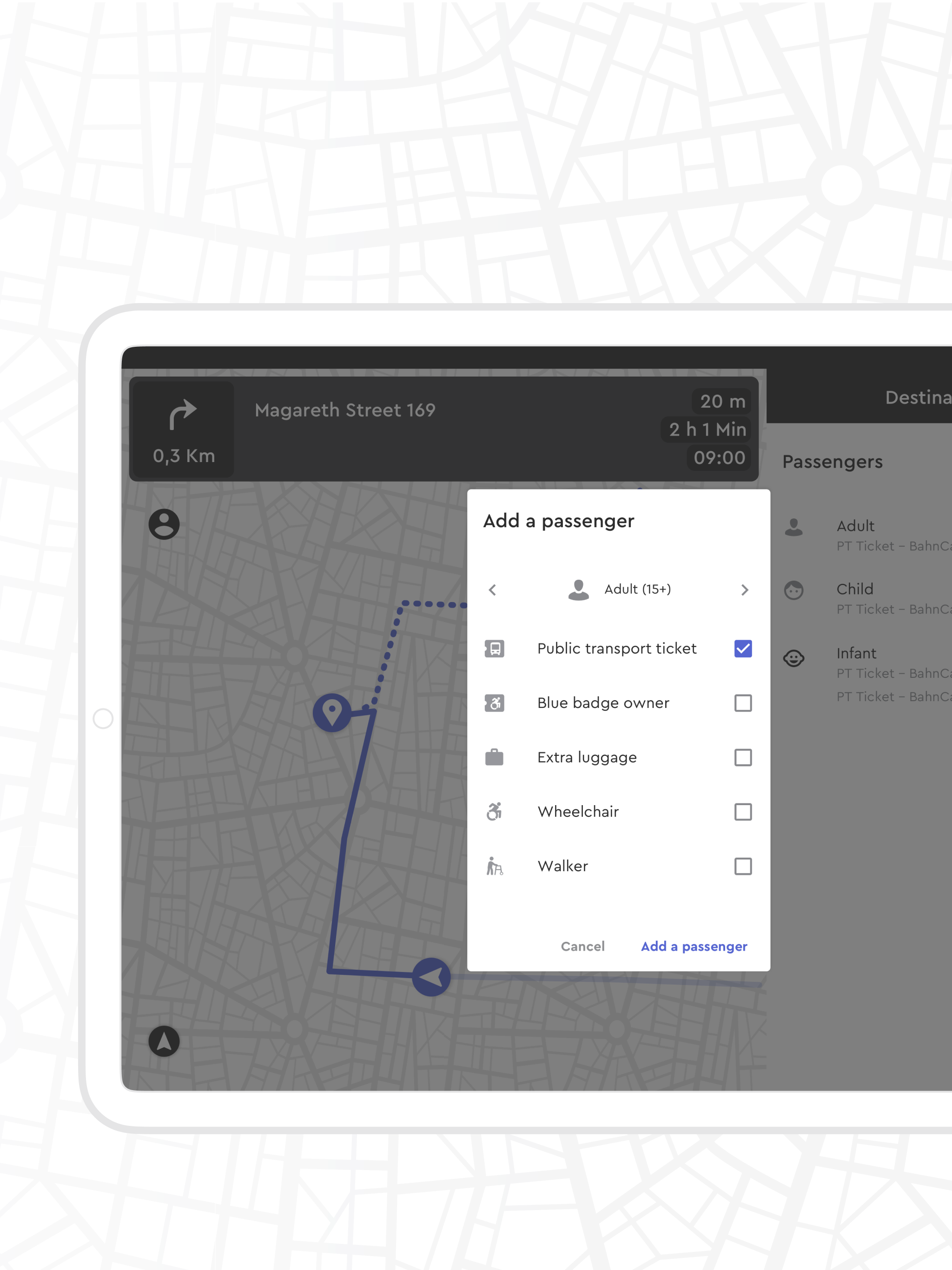Click the turn-right arrow navigation icon

point(183,415)
